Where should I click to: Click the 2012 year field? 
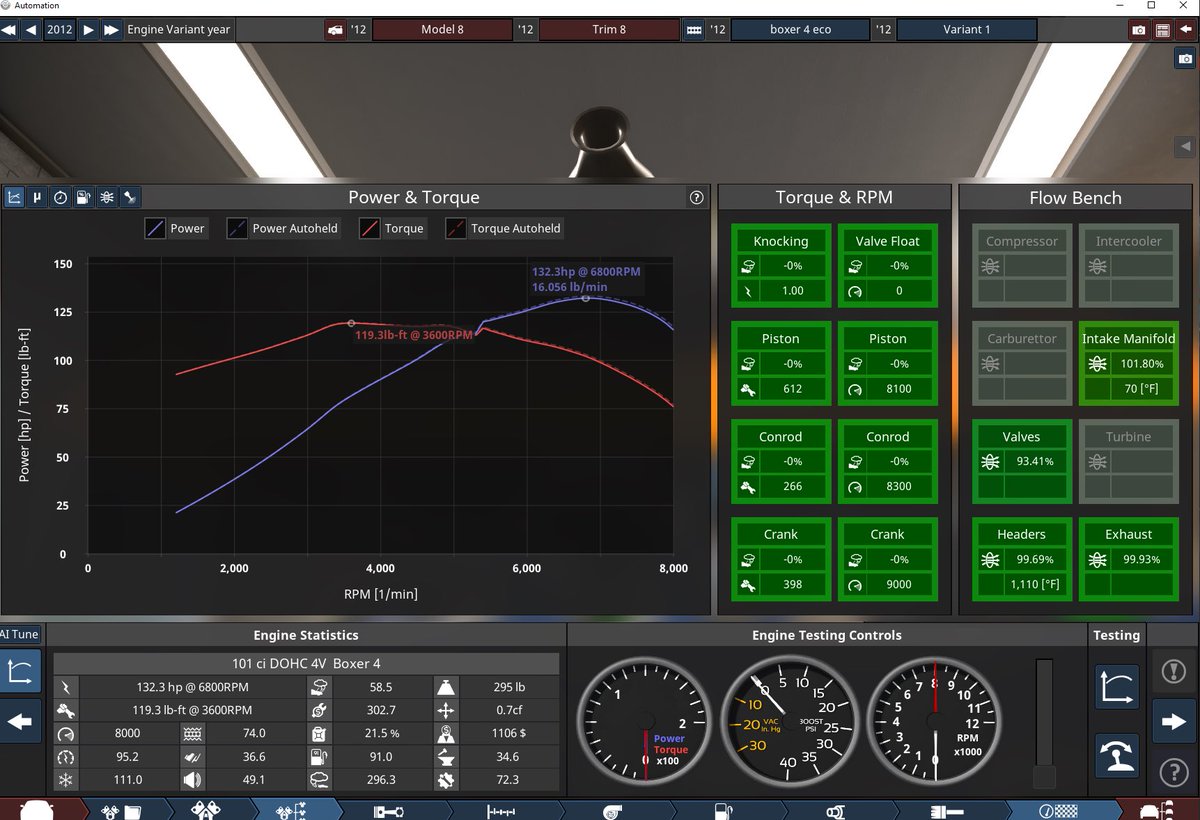[60, 30]
